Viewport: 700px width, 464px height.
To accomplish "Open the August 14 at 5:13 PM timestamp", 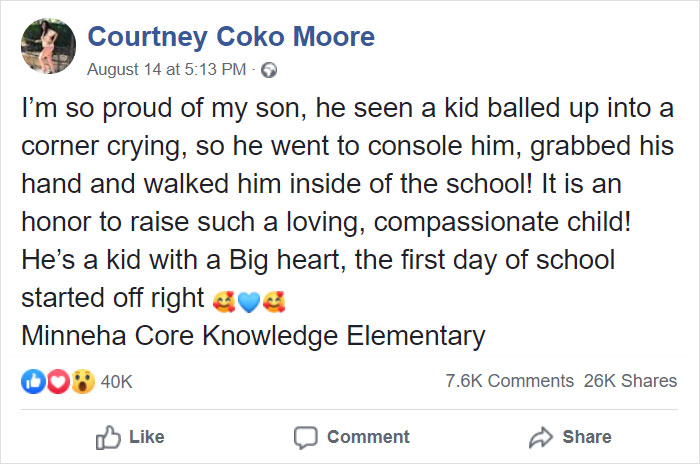I will tap(167, 70).
